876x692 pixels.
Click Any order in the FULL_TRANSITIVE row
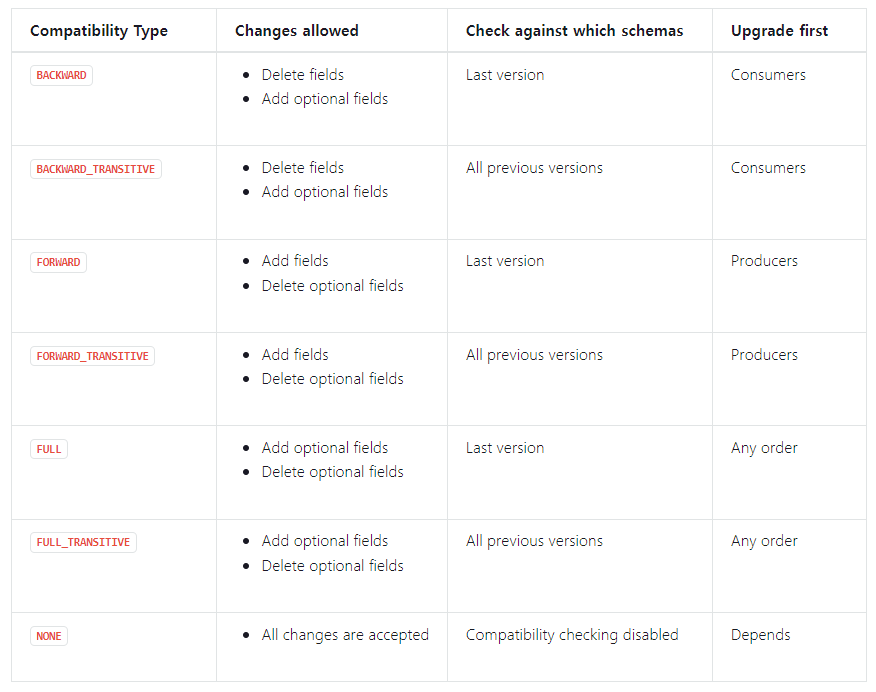click(764, 541)
